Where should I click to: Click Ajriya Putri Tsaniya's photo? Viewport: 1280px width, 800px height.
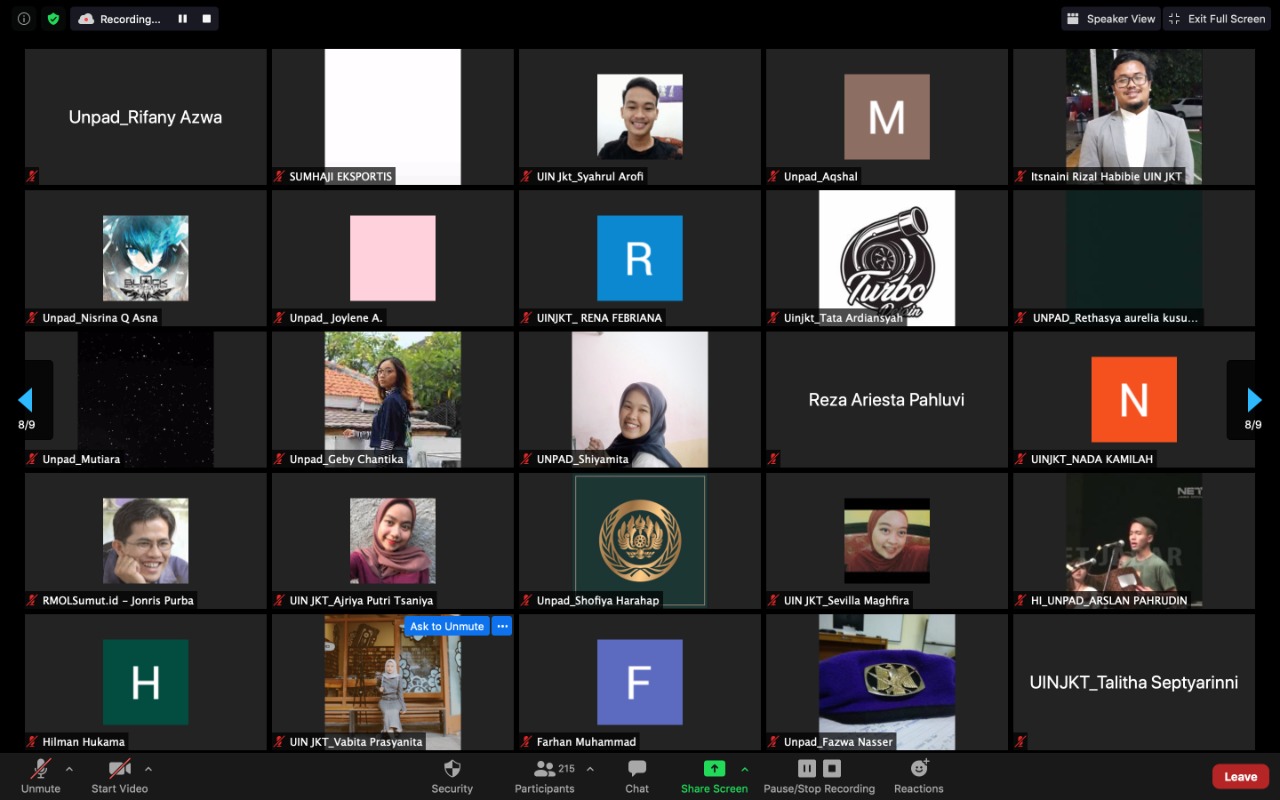pyautogui.click(x=393, y=541)
